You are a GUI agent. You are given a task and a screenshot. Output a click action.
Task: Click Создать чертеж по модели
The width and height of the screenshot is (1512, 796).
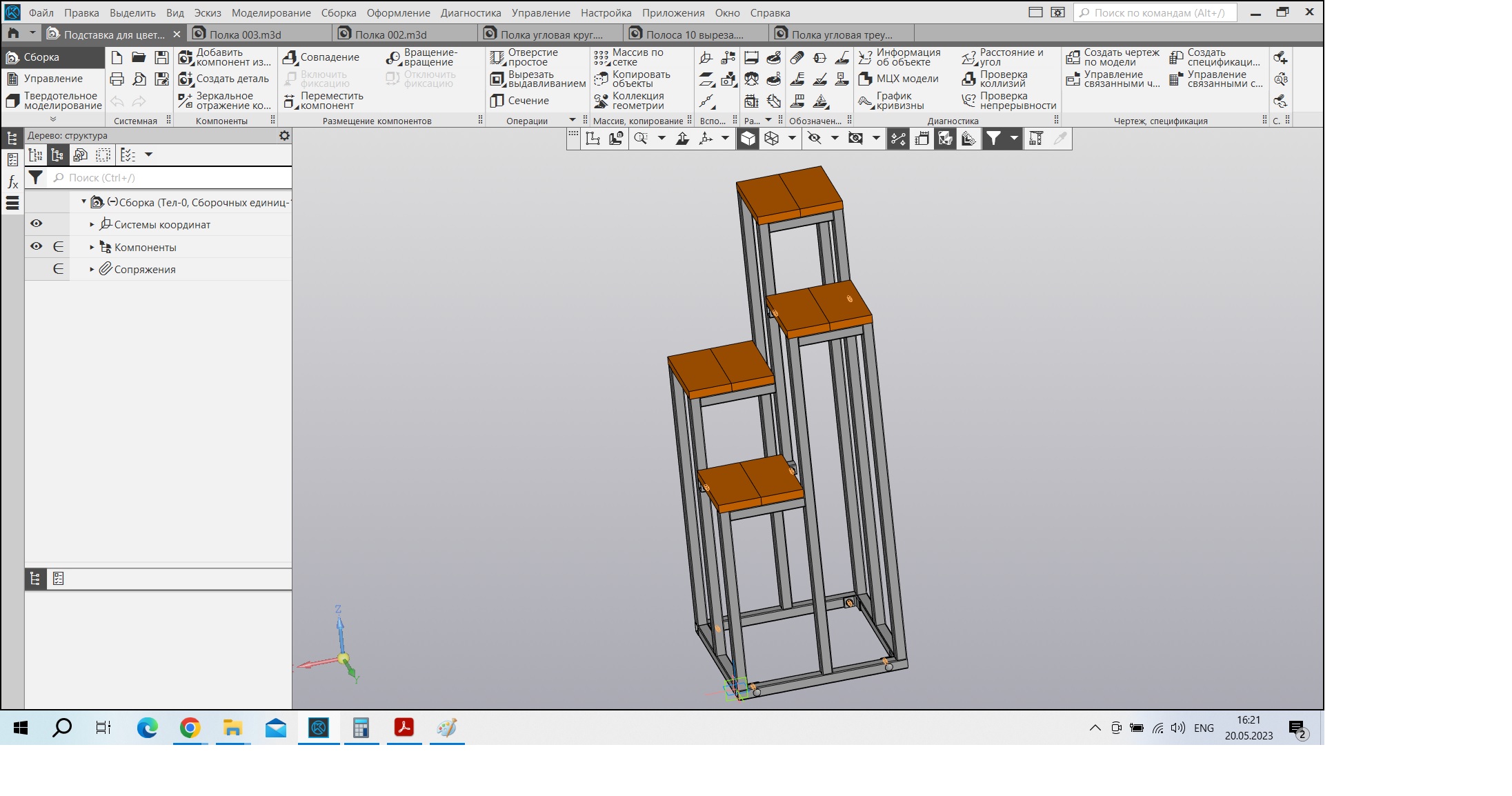point(1113,57)
